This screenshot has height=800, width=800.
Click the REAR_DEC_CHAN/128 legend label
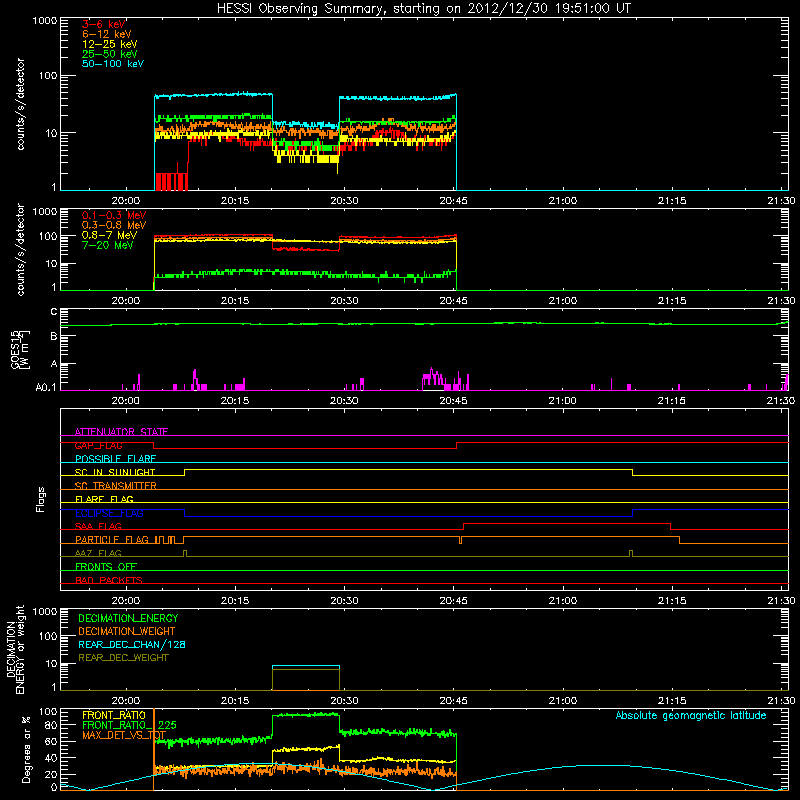132,644
